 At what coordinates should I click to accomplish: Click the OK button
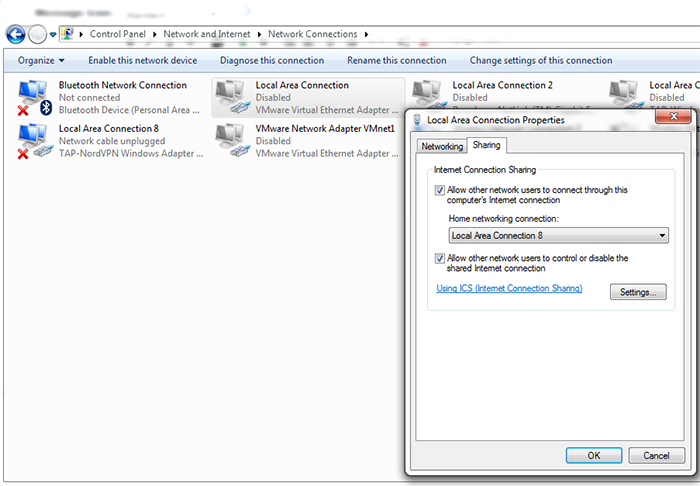[x=594, y=456]
